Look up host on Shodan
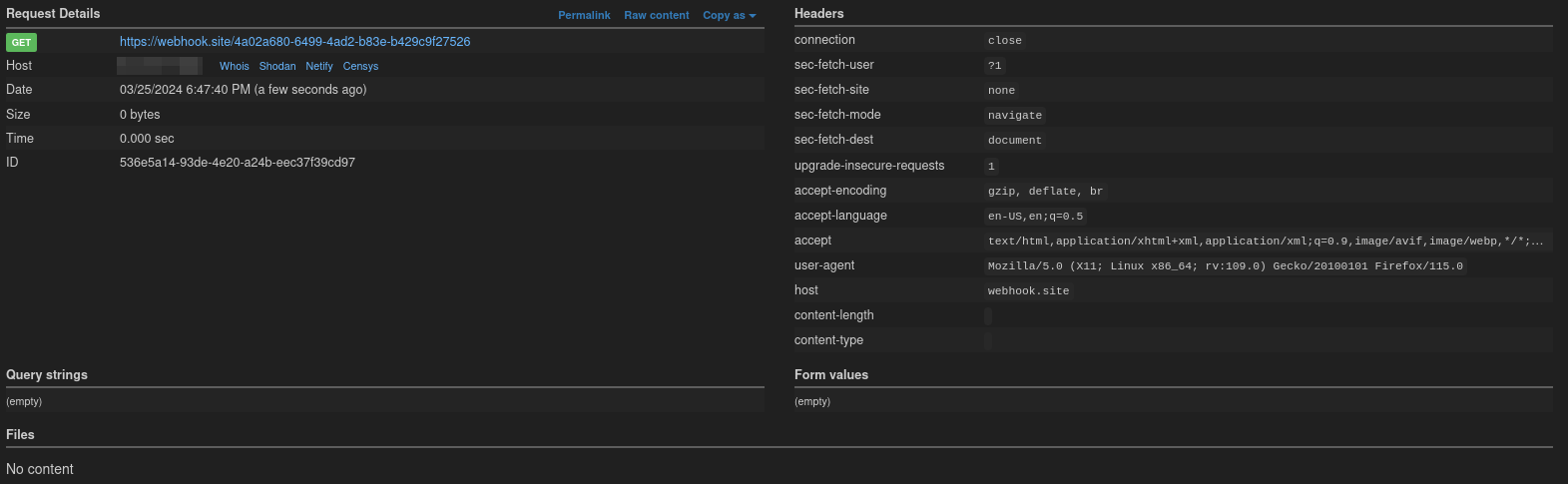 pyautogui.click(x=277, y=66)
